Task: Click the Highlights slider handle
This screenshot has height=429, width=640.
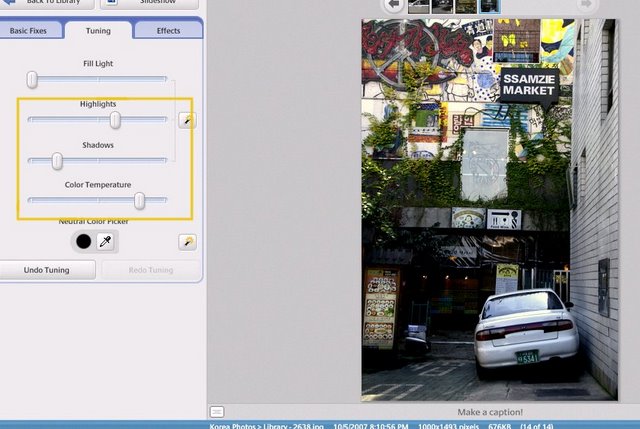Action: click(115, 120)
